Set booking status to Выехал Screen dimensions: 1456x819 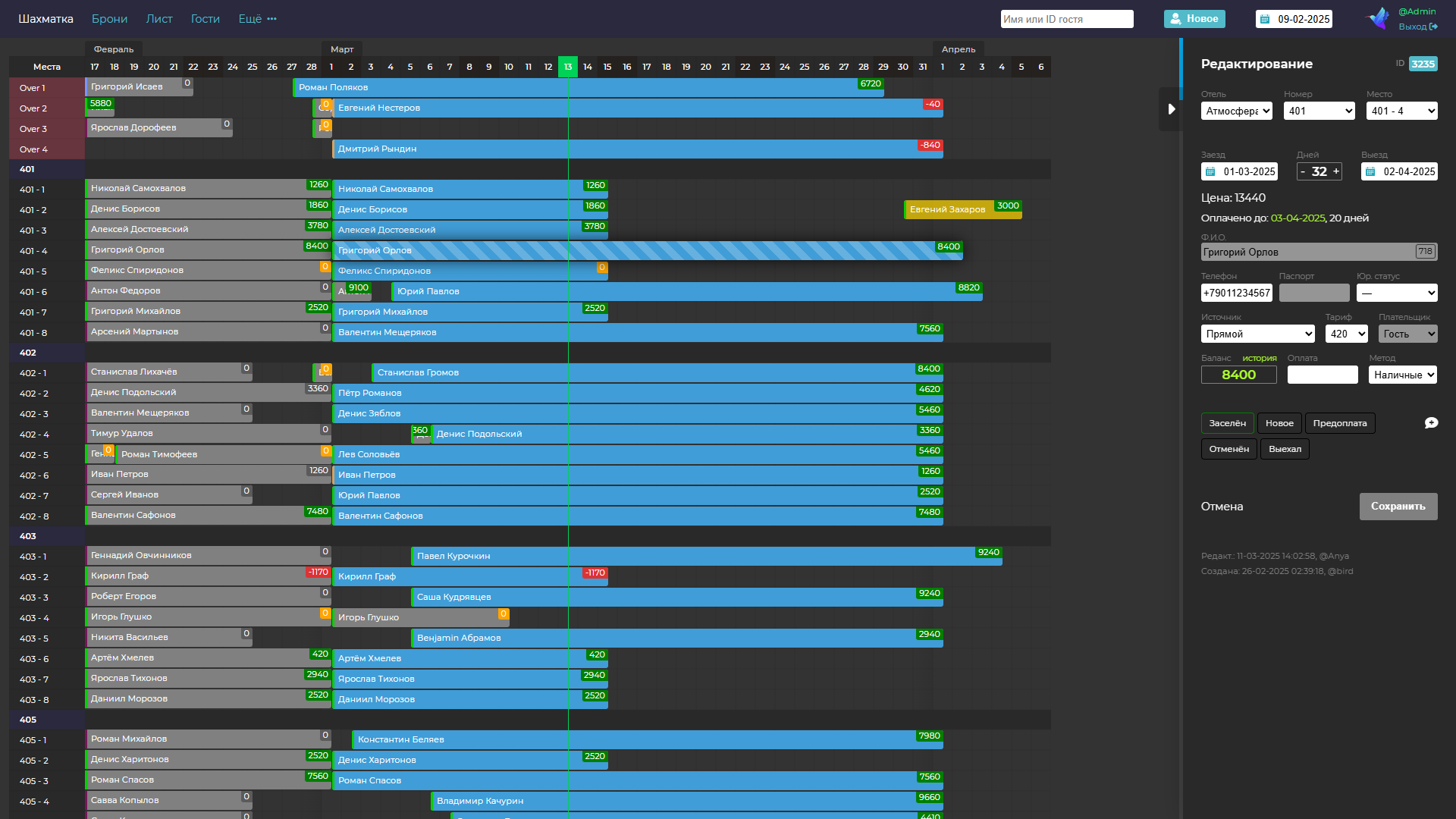pyautogui.click(x=1285, y=449)
